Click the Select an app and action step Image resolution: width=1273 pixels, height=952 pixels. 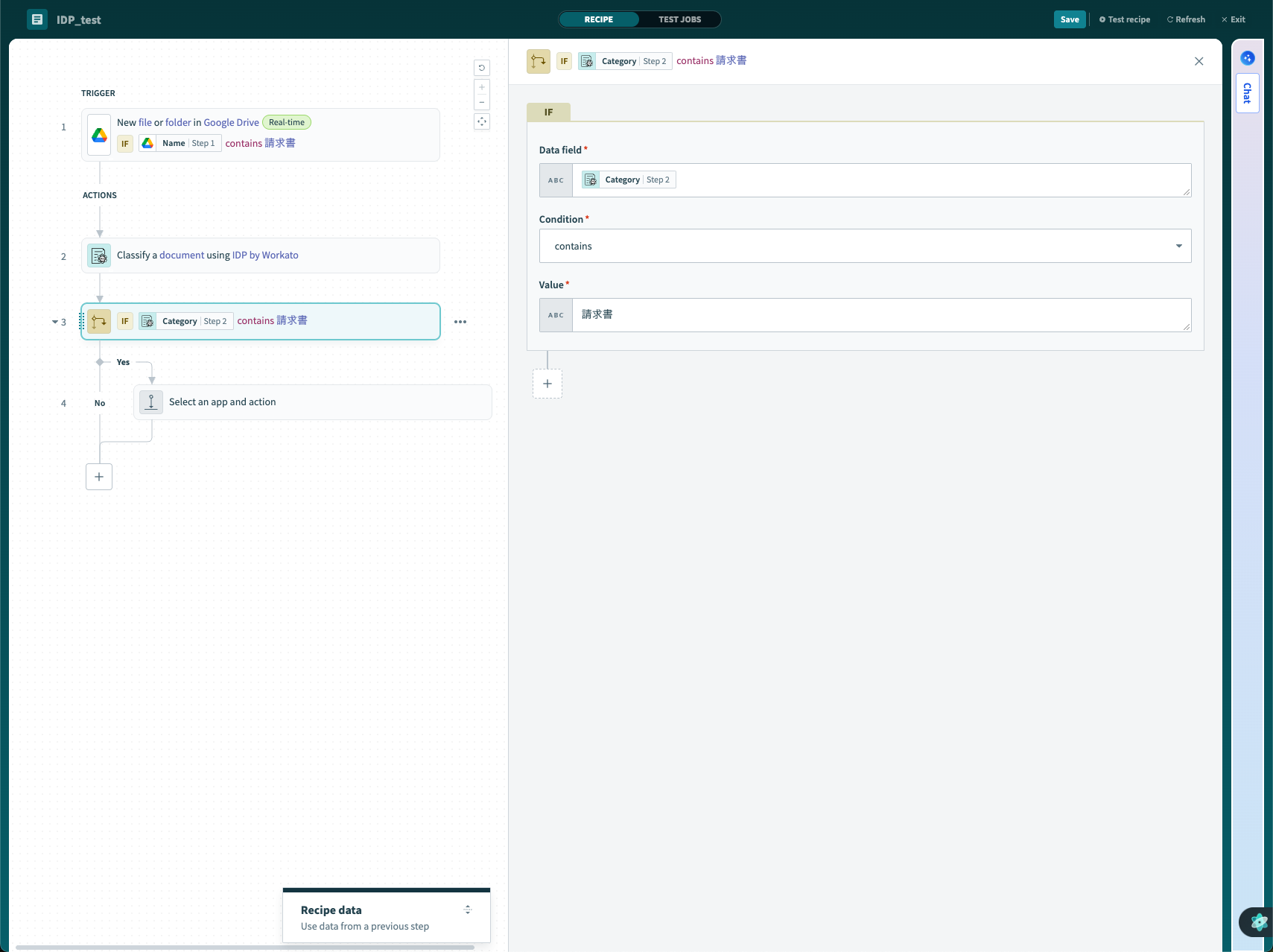313,402
